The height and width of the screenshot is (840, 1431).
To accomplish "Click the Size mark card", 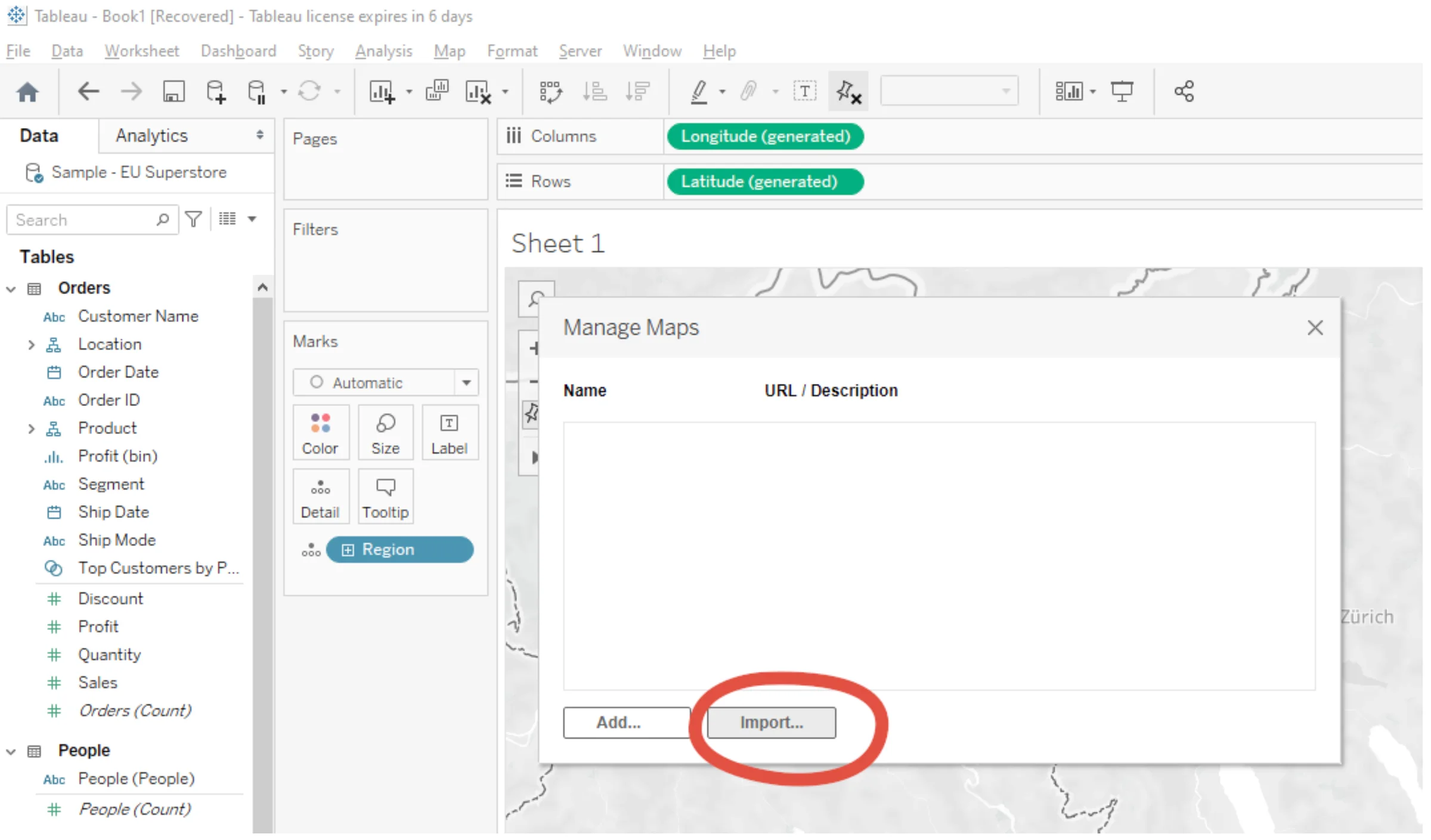I will (x=385, y=433).
